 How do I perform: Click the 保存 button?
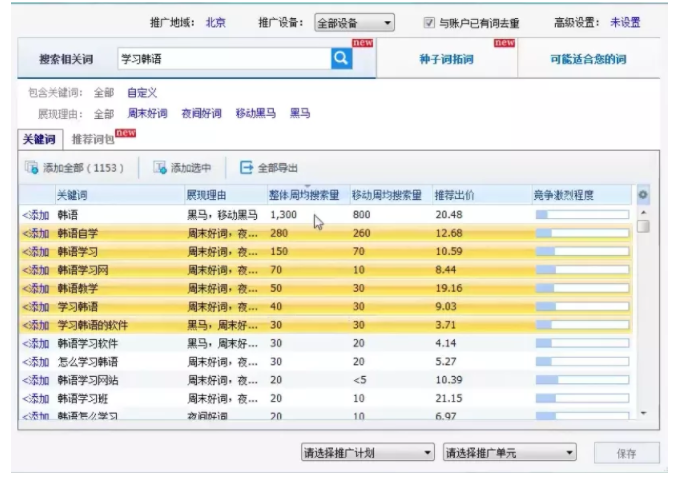(627, 453)
